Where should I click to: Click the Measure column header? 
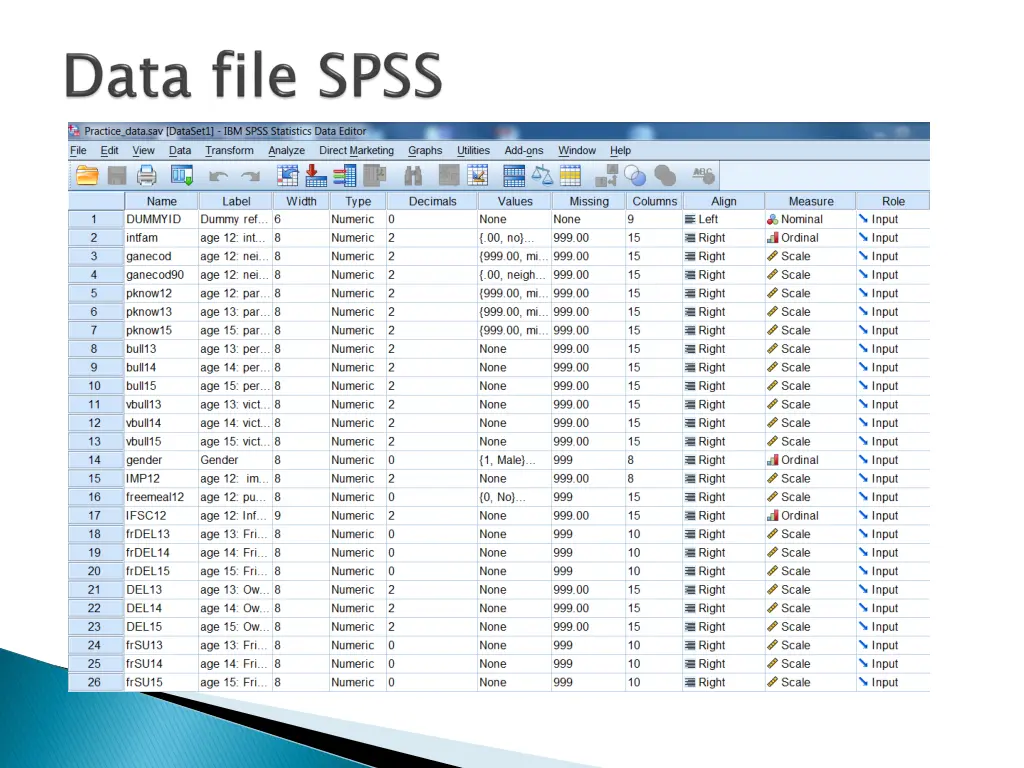pyautogui.click(x=810, y=201)
